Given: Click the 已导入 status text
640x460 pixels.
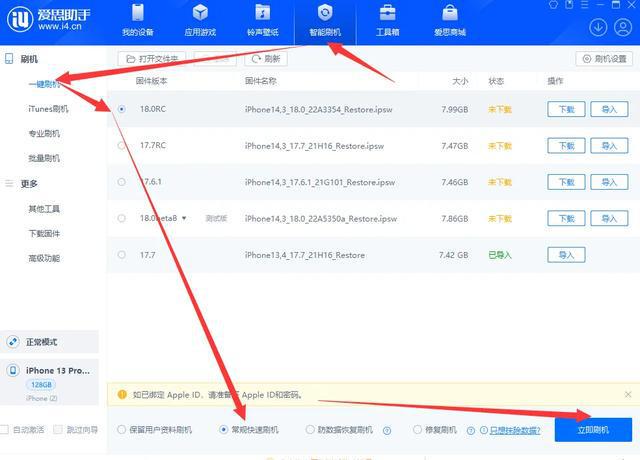Looking at the screenshot, I should point(500,255).
